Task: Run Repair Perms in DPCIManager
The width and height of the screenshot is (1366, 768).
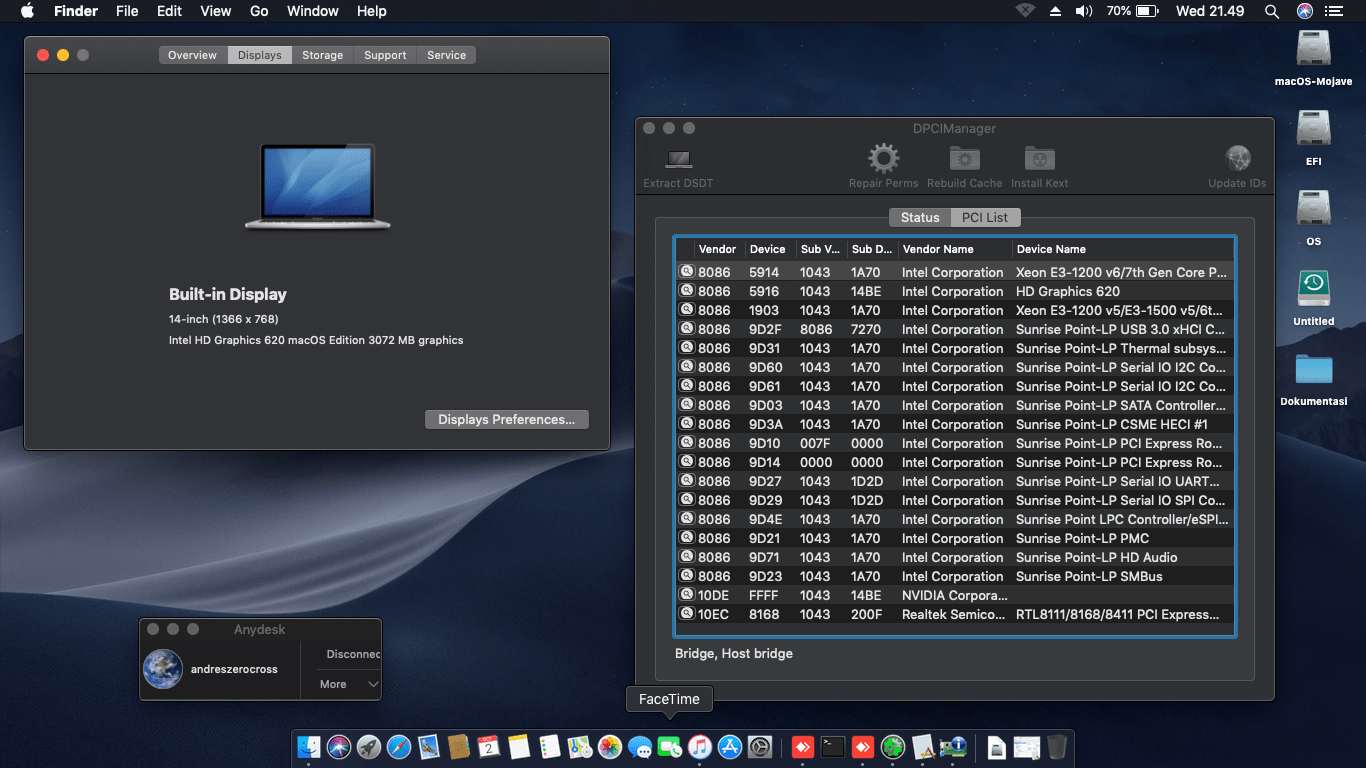Action: (x=883, y=160)
